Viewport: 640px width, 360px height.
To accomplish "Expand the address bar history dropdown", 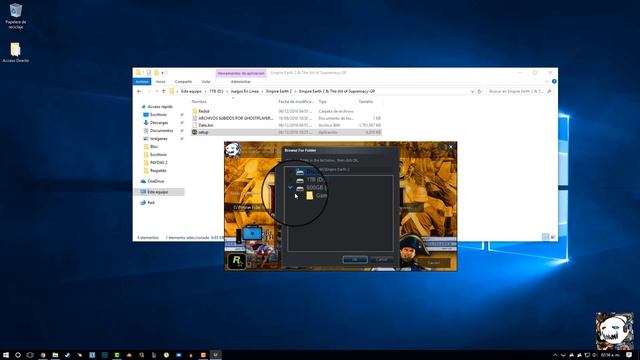I will (472, 91).
